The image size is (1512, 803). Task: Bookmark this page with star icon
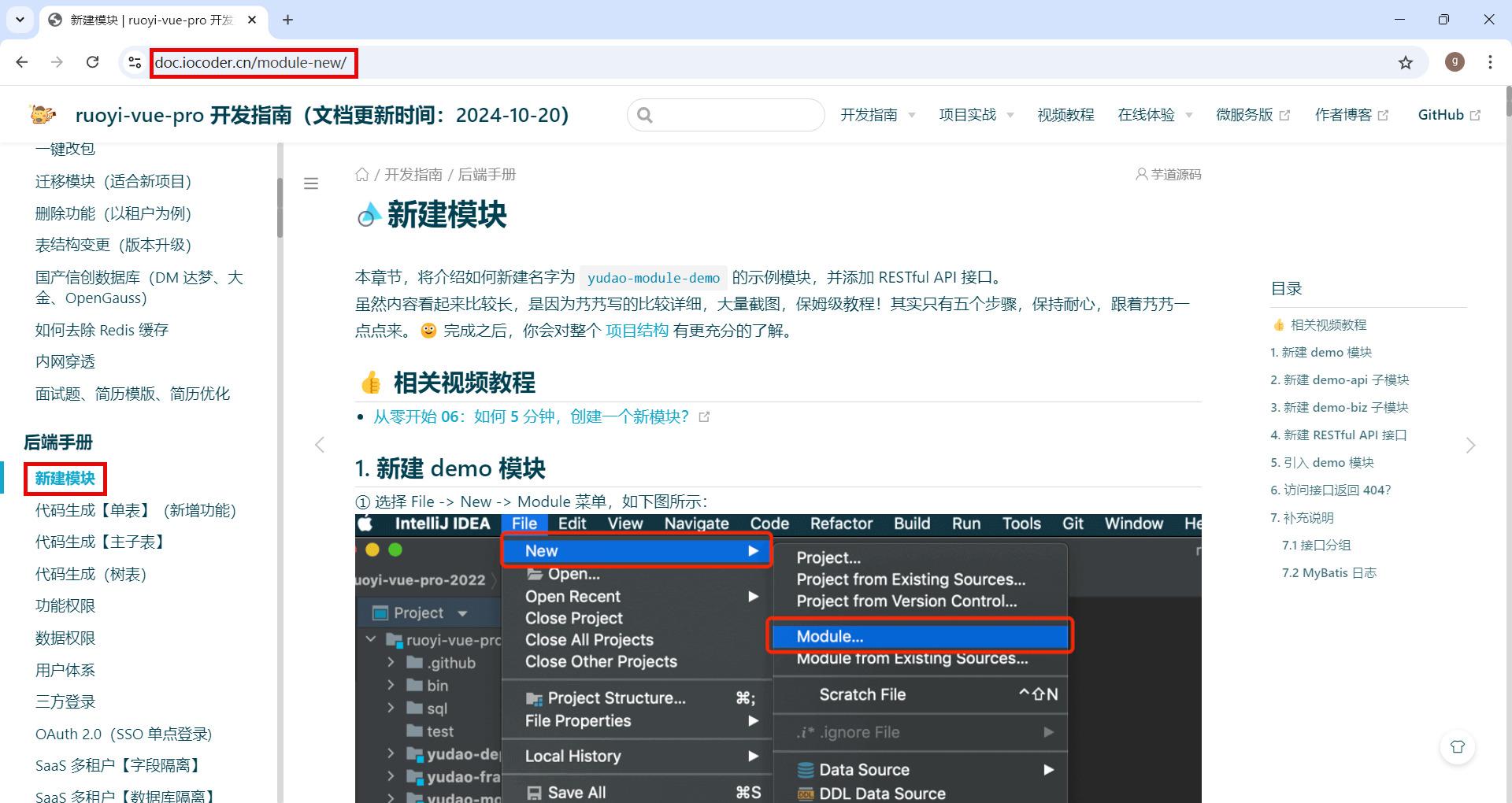(1406, 62)
